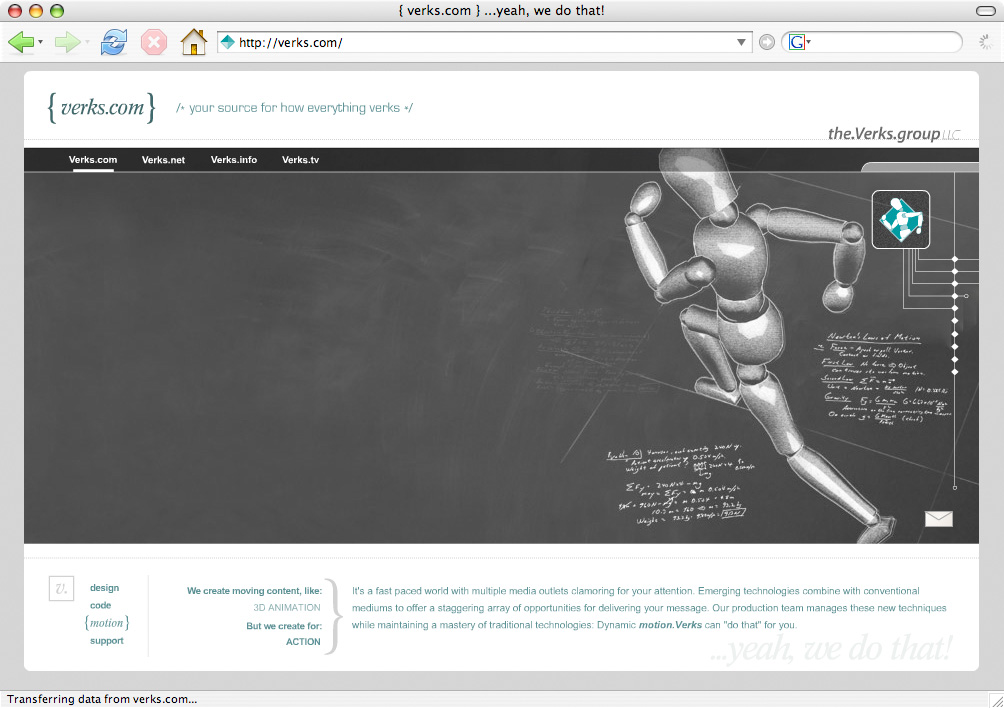Click the {verks.com} logo

click(101, 108)
